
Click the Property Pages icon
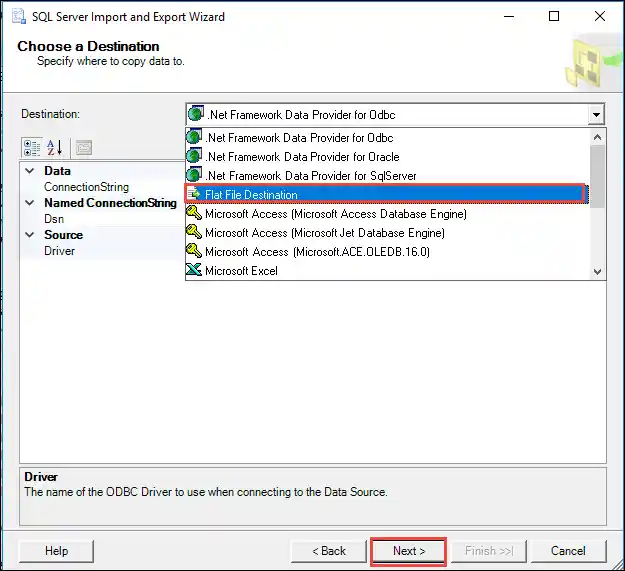coord(84,148)
